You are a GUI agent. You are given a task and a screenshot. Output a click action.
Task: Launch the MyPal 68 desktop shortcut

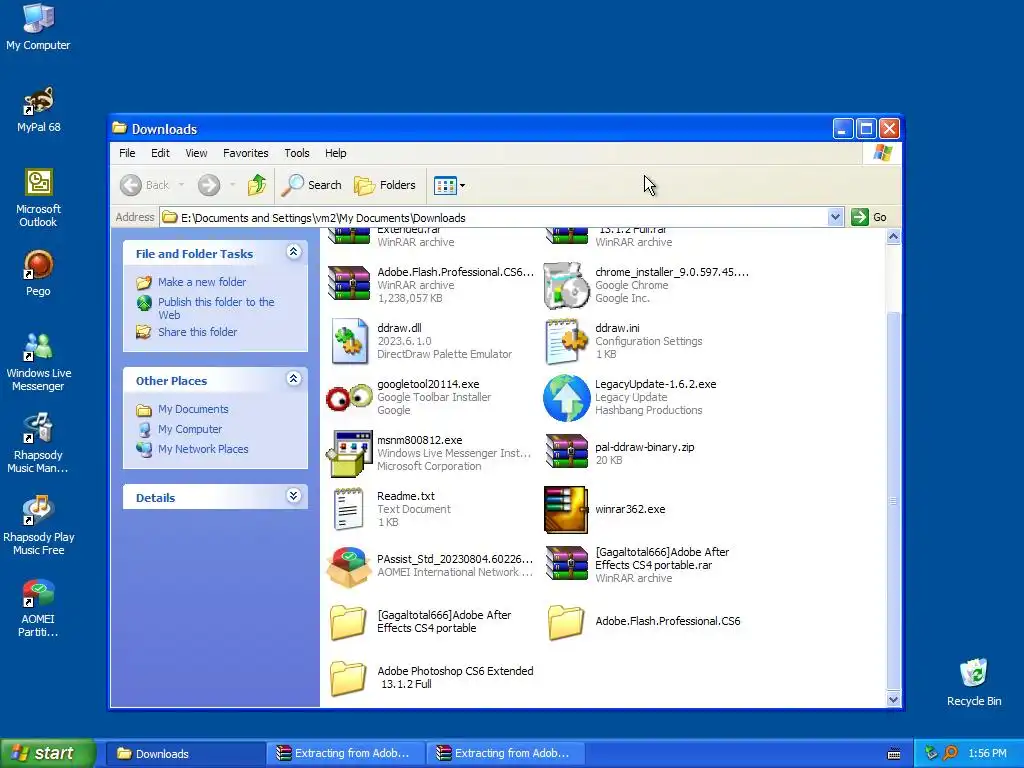pyautogui.click(x=39, y=109)
